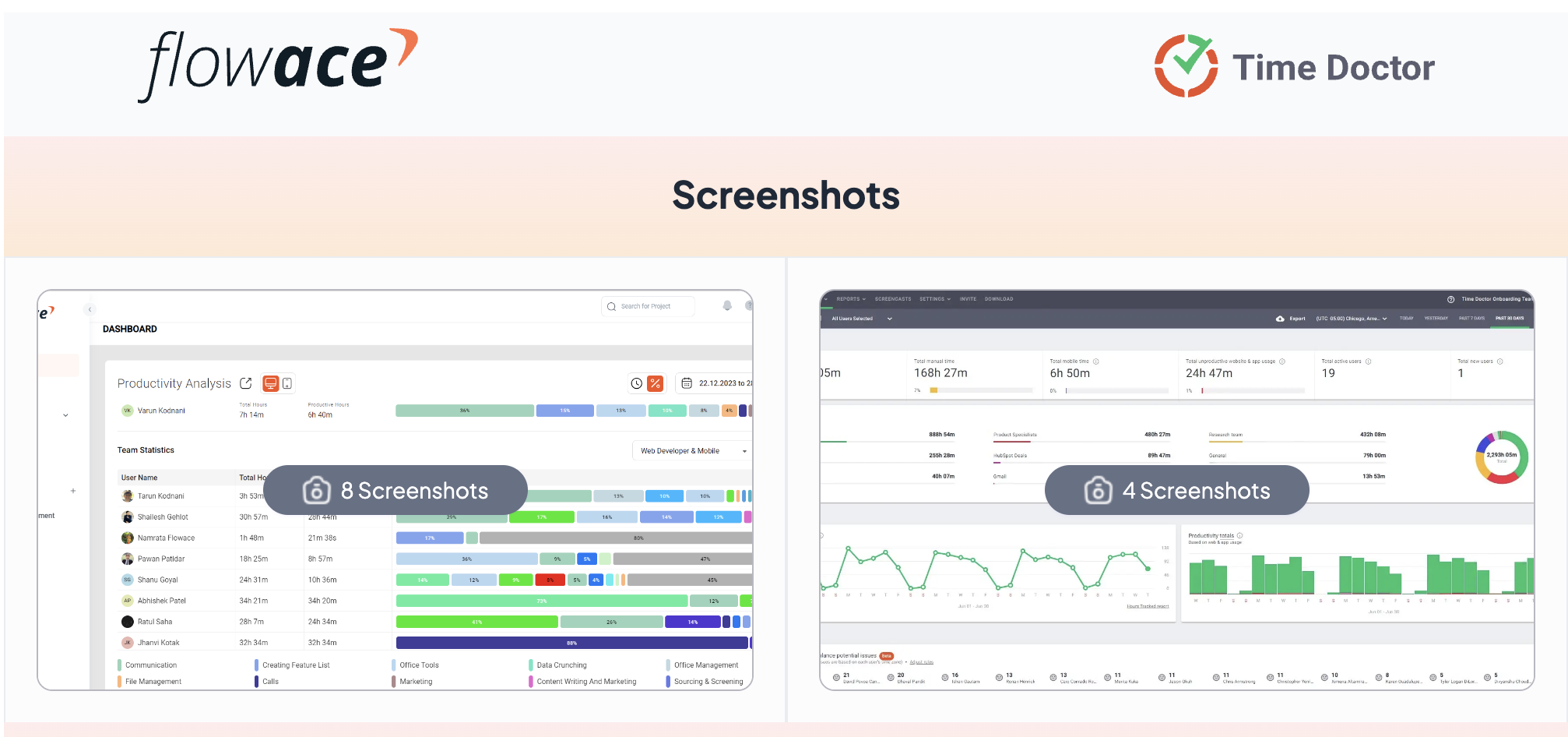Toggle the Data Crunching legend item
Screen dimensions: 1568x737
(x=558, y=665)
